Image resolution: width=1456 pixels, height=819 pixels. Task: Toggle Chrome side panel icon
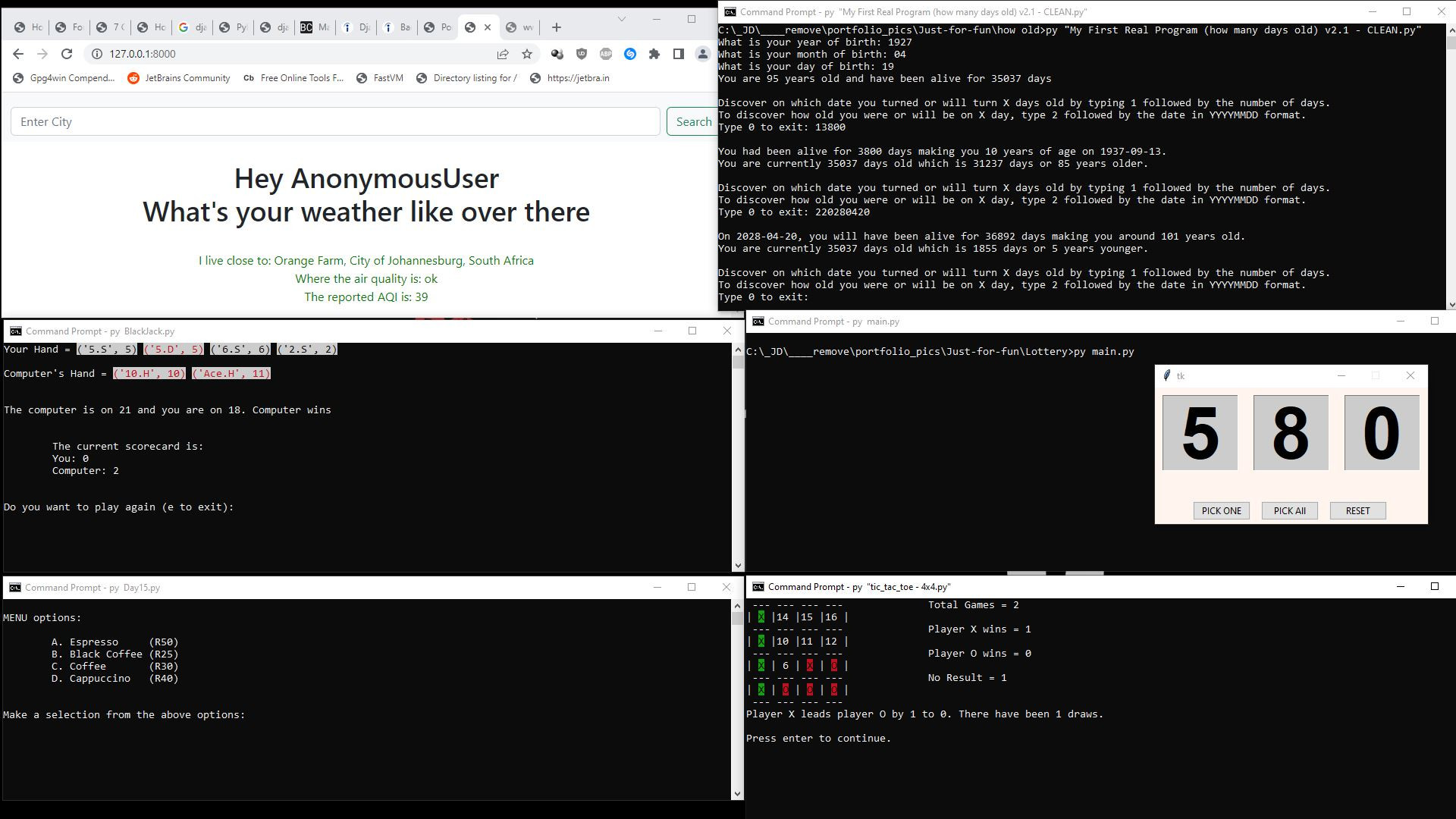click(x=679, y=54)
